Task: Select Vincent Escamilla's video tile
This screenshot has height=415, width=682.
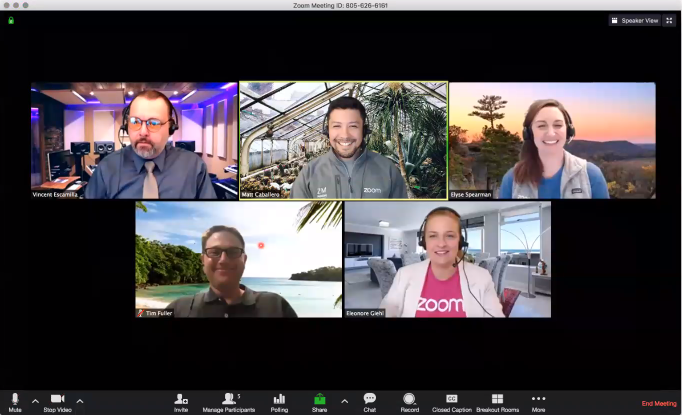Action: click(x=134, y=141)
